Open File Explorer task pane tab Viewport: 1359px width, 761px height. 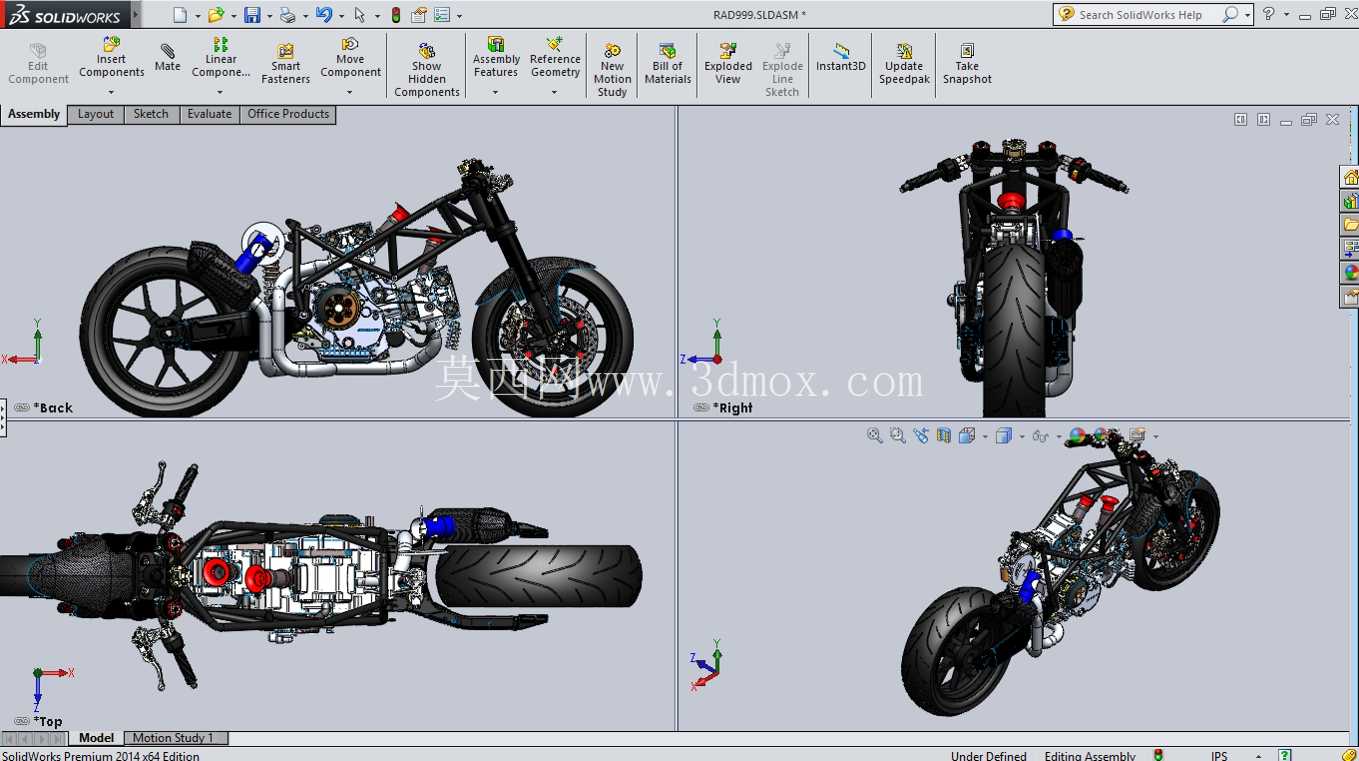[1350, 225]
